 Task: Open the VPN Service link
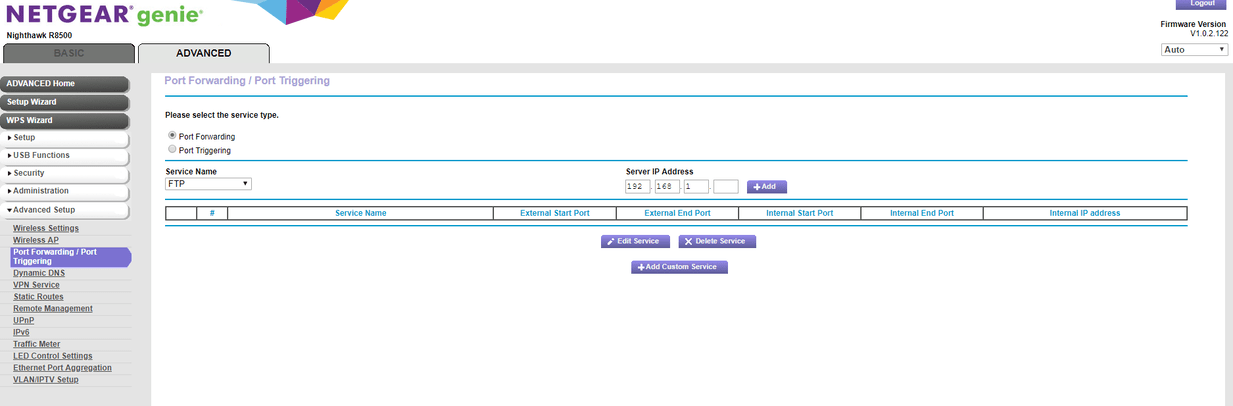click(x=36, y=285)
